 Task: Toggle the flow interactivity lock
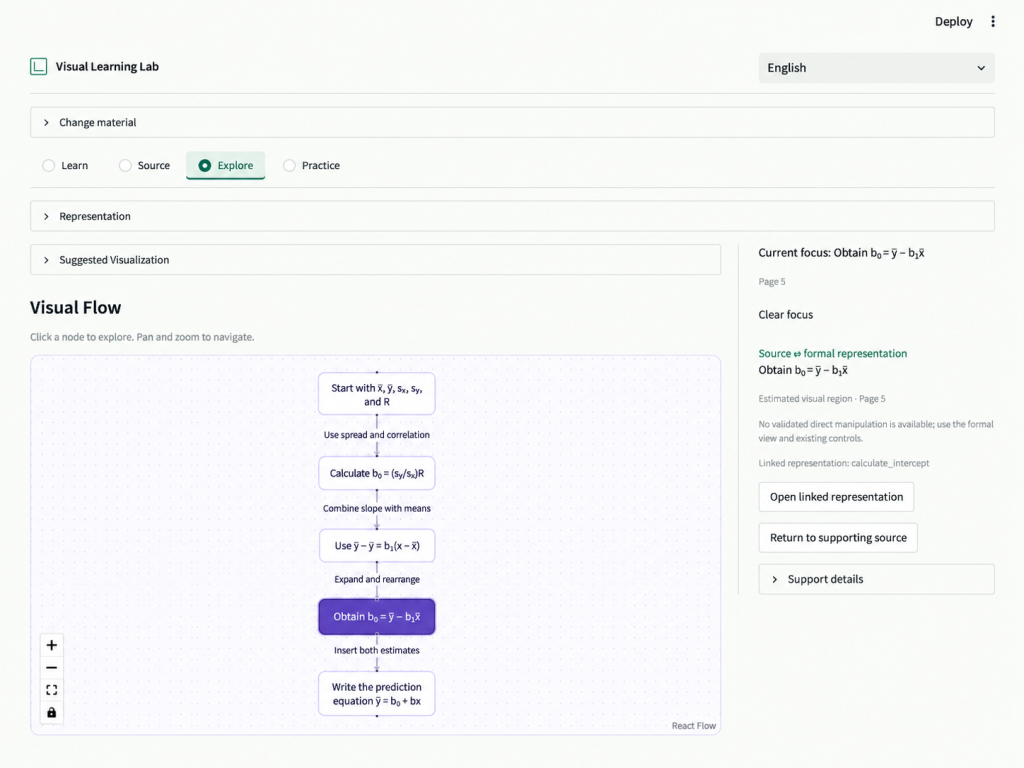coord(52,712)
